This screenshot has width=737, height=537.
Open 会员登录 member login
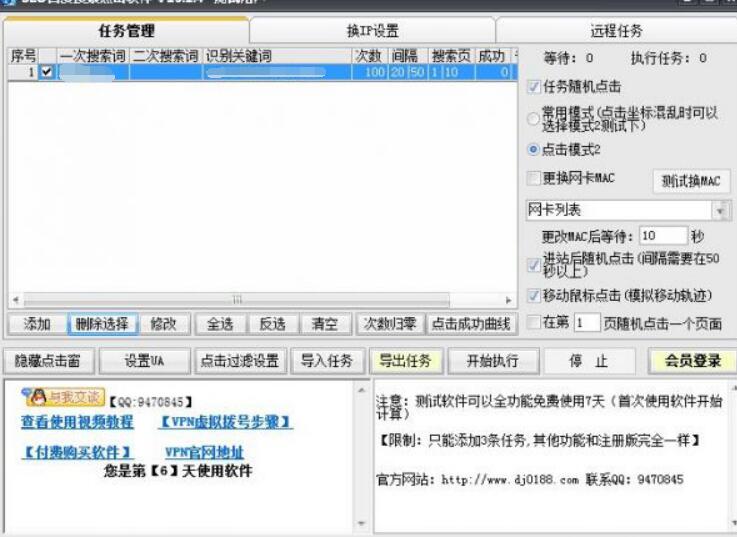point(692,360)
